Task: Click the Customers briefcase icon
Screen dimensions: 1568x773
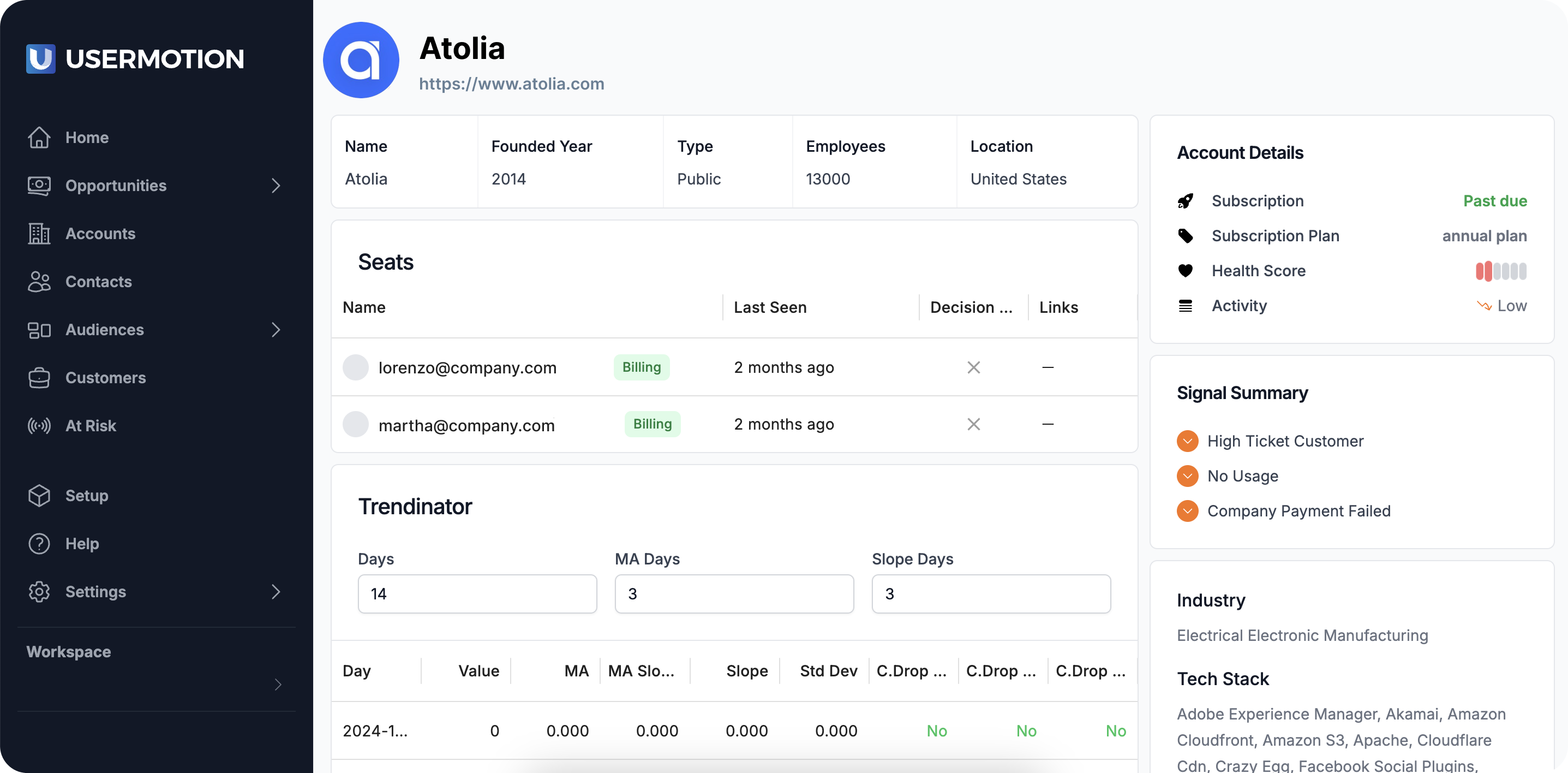Action: [x=39, y=378]
